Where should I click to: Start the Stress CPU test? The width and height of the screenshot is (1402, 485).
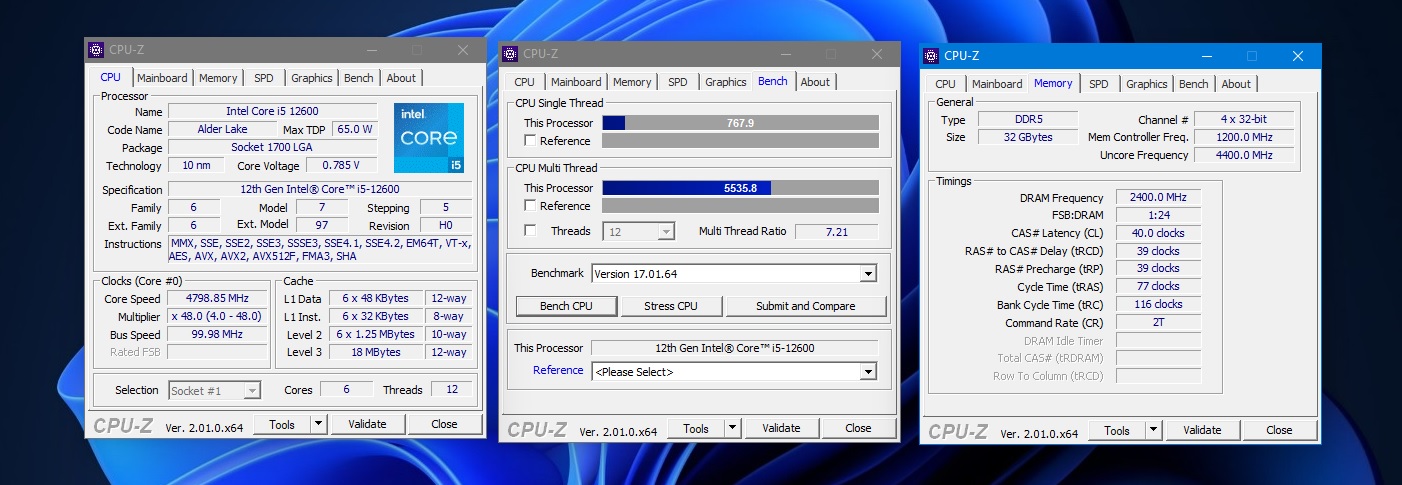pos(672,306)
